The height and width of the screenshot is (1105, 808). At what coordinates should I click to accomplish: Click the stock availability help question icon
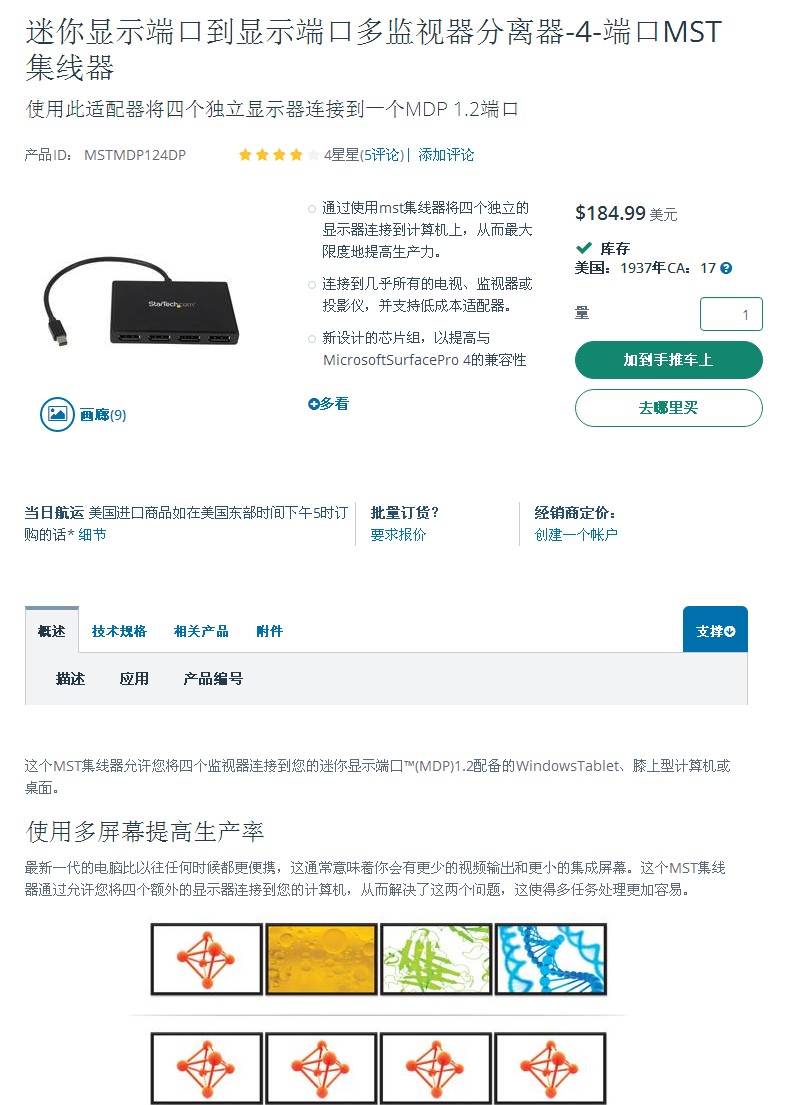coord(726,268)
